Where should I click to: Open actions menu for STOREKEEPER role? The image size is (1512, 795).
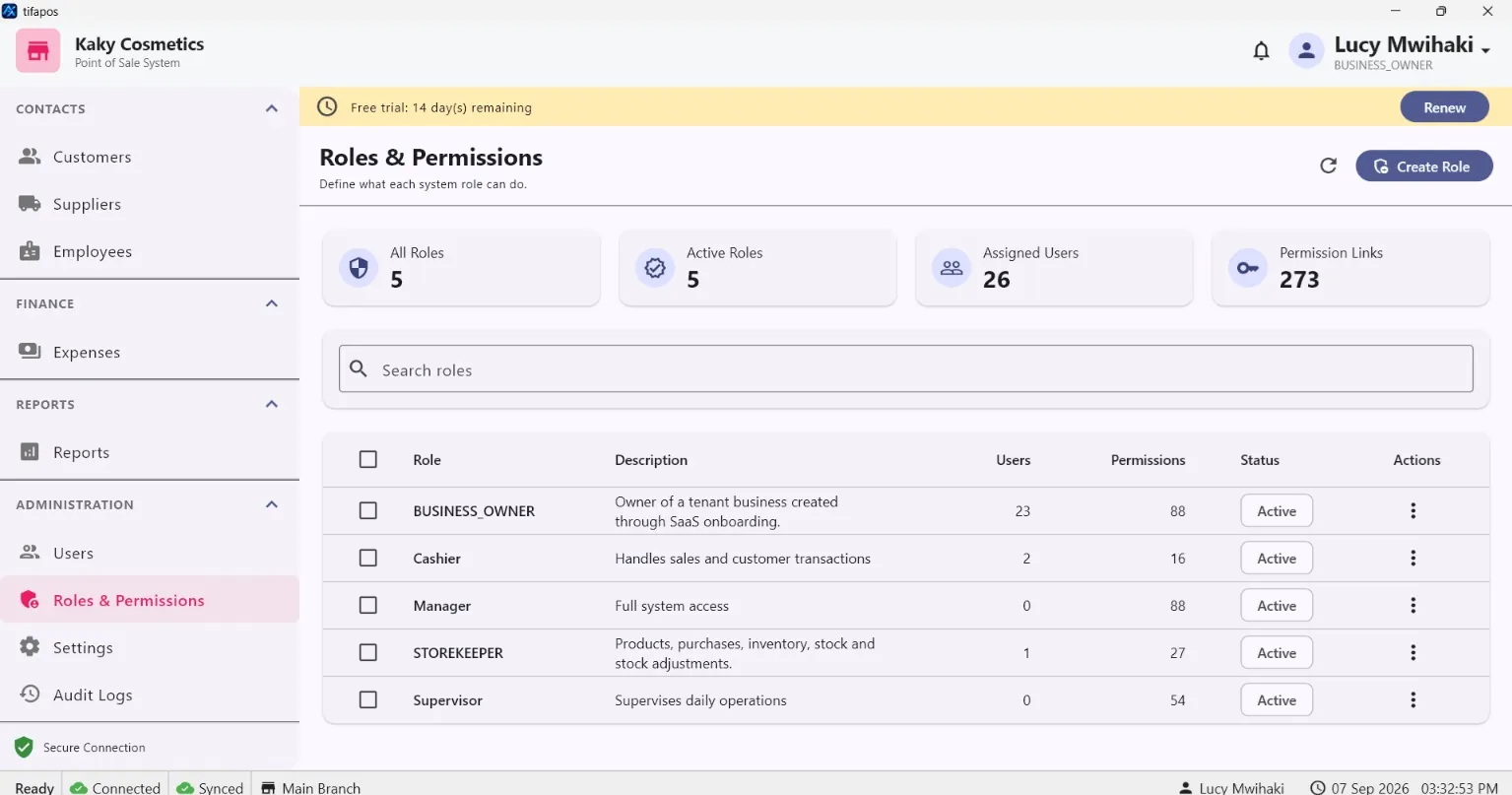point(1413,652)
